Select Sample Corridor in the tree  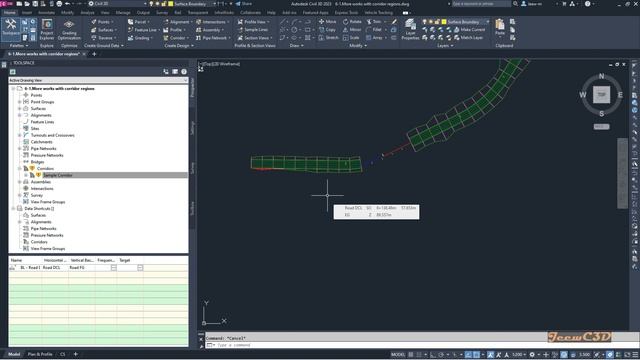point(58,175)
